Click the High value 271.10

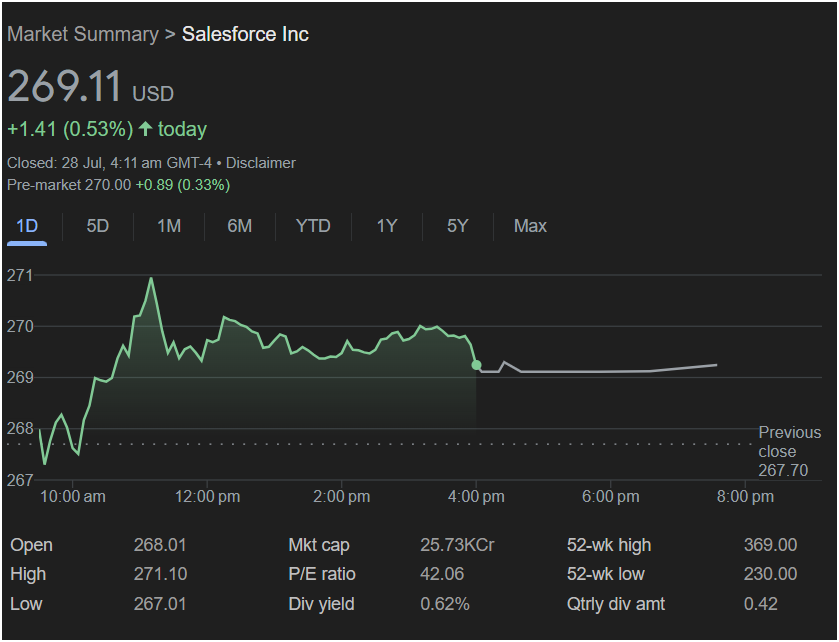coord(160,574)
